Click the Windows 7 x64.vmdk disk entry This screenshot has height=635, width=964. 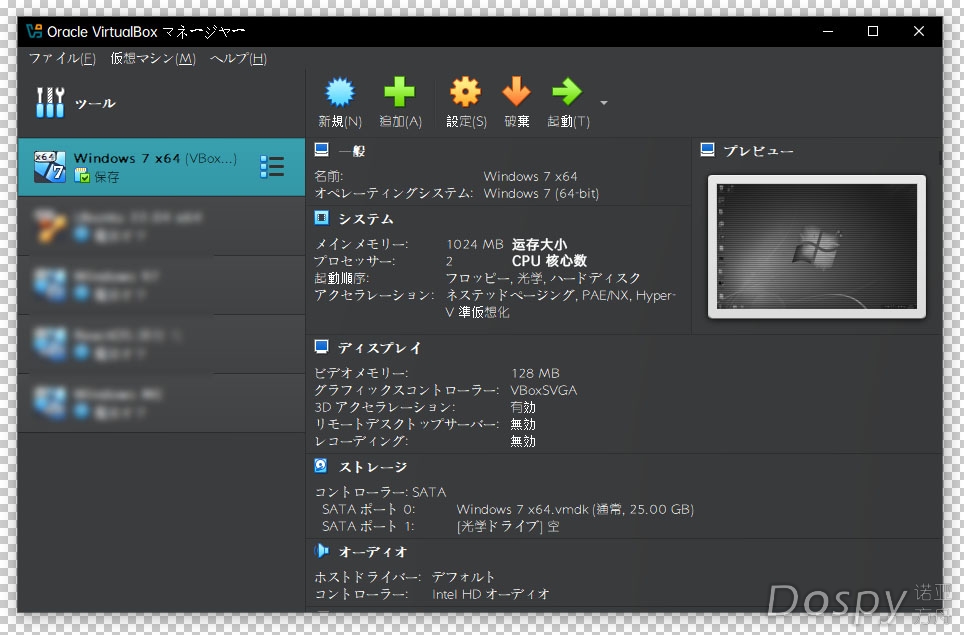pos(575,510)
